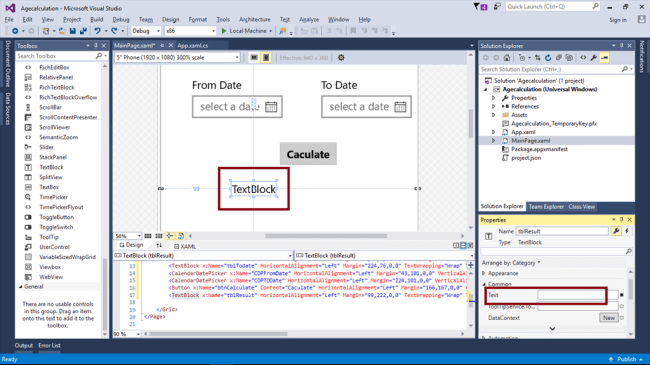This screenshot has width=650, height=365.
Task: Click the feedback icon in title bar
Action: [x=497, y=7]
